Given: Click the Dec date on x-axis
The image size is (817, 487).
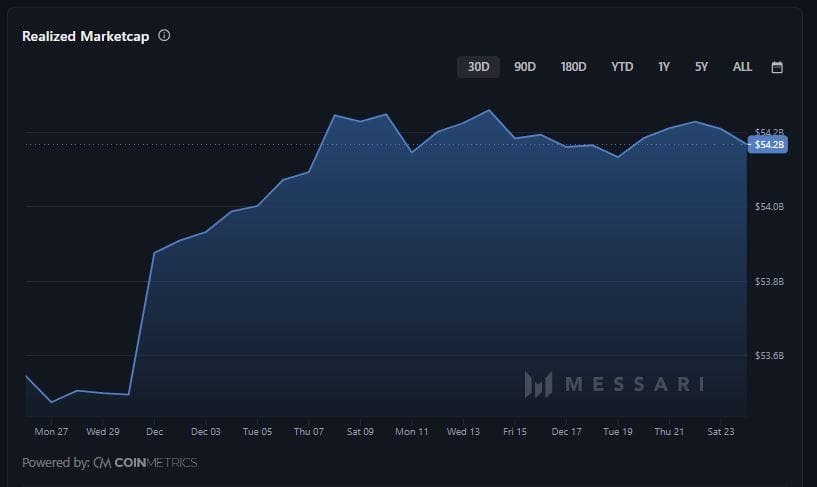Looking at the screenshot, I should tap(155, 432).
